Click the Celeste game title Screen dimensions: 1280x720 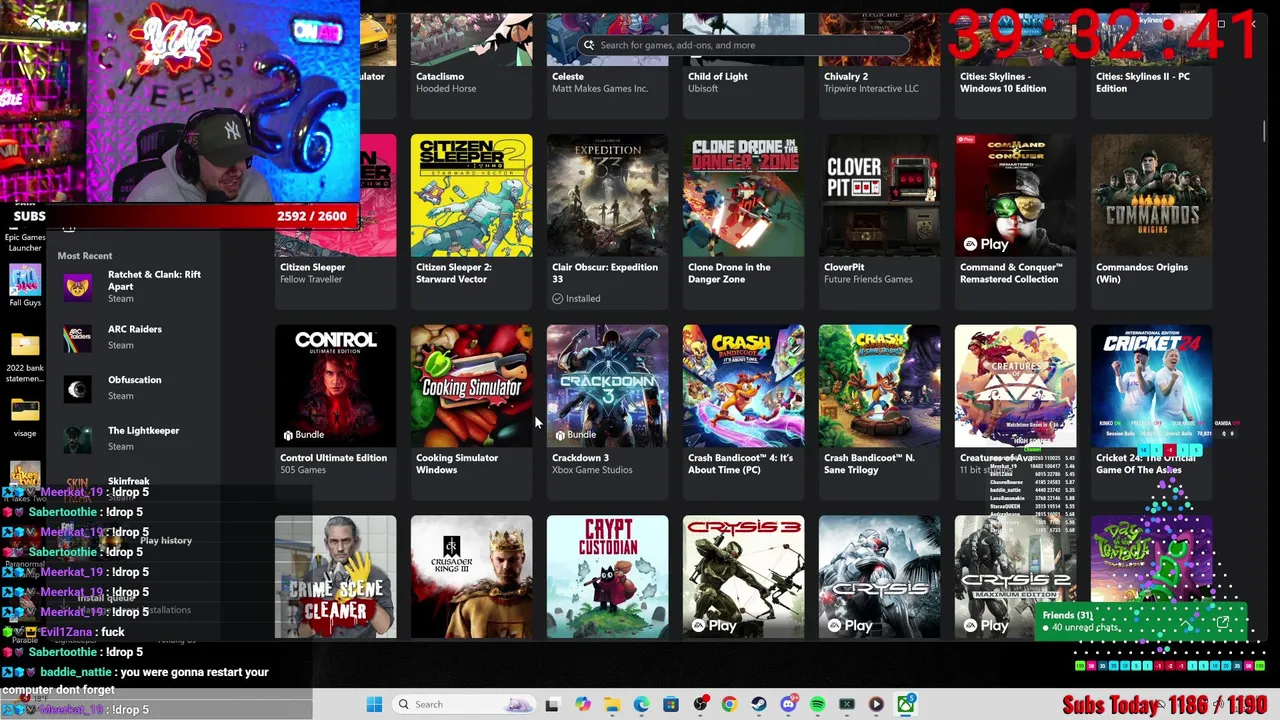coord(567,76)
